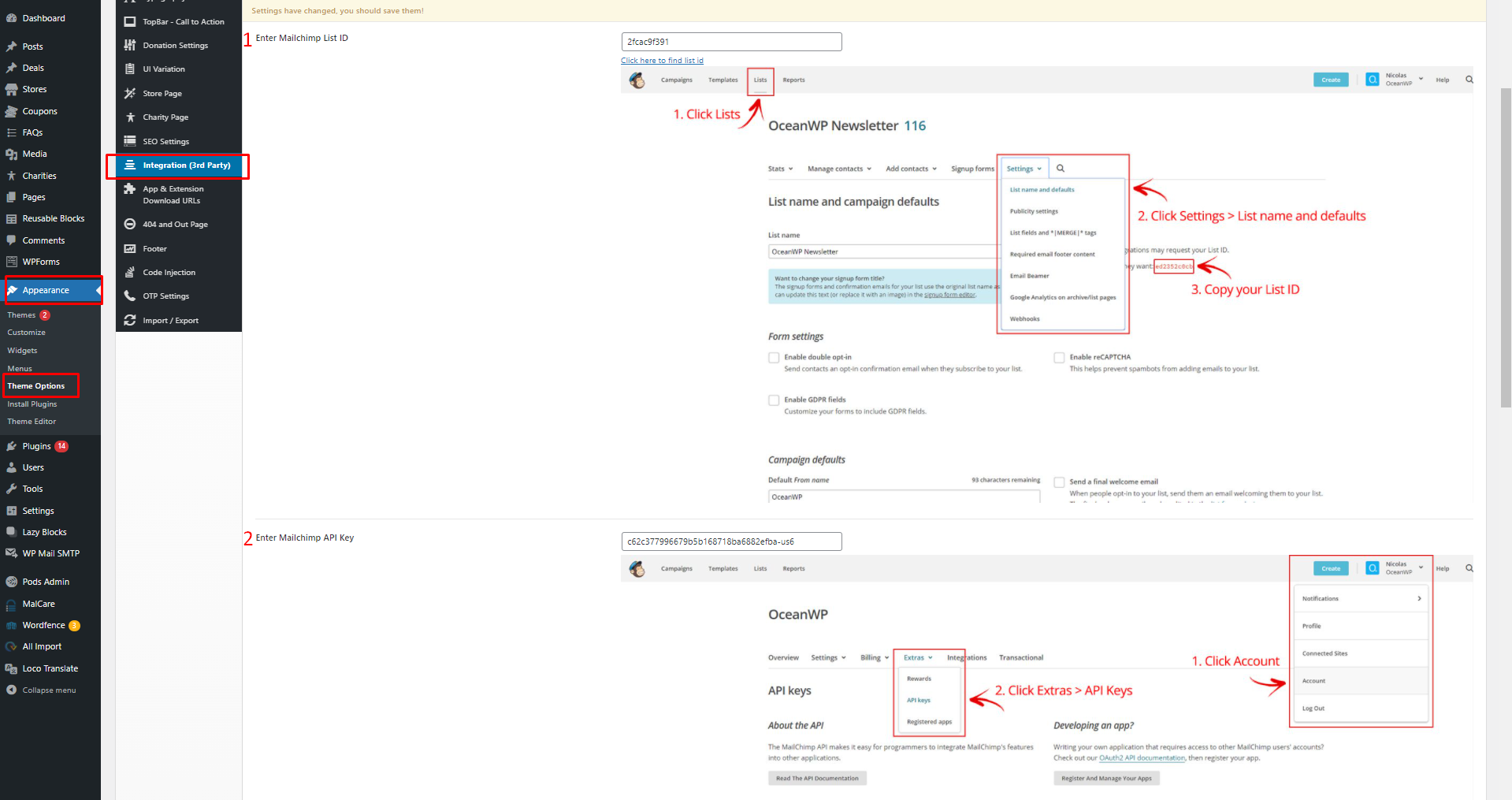
Task: Enable reCAPTCHA checkbox
Action: pyautogui.click(x=1059, y=357)
